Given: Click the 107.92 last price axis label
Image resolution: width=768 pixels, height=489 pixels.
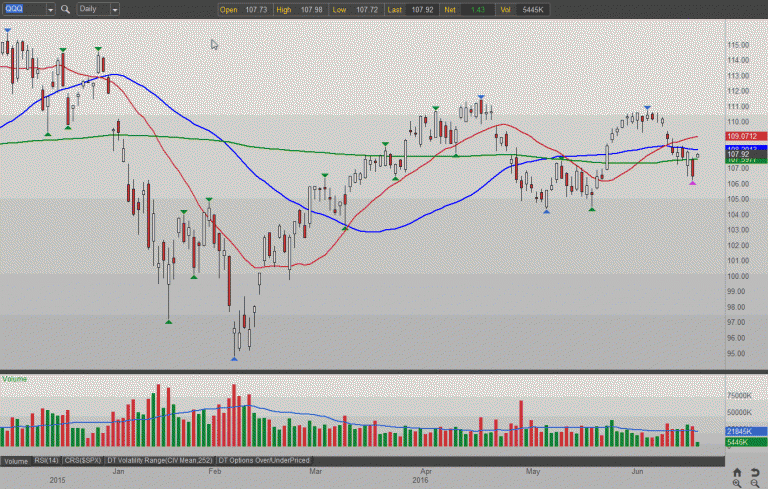Looking at the screenshot, I should pos(746,154).
